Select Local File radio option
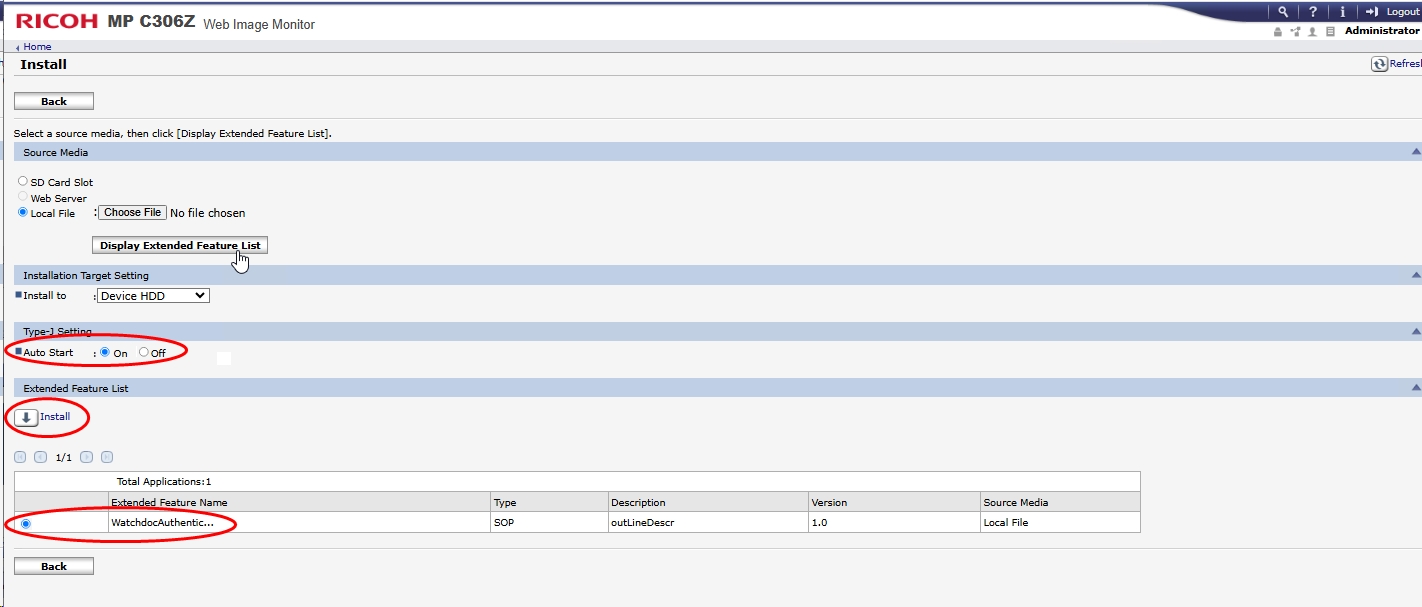The height and width of the screenshot is (607, 1422). coord(23,212)
